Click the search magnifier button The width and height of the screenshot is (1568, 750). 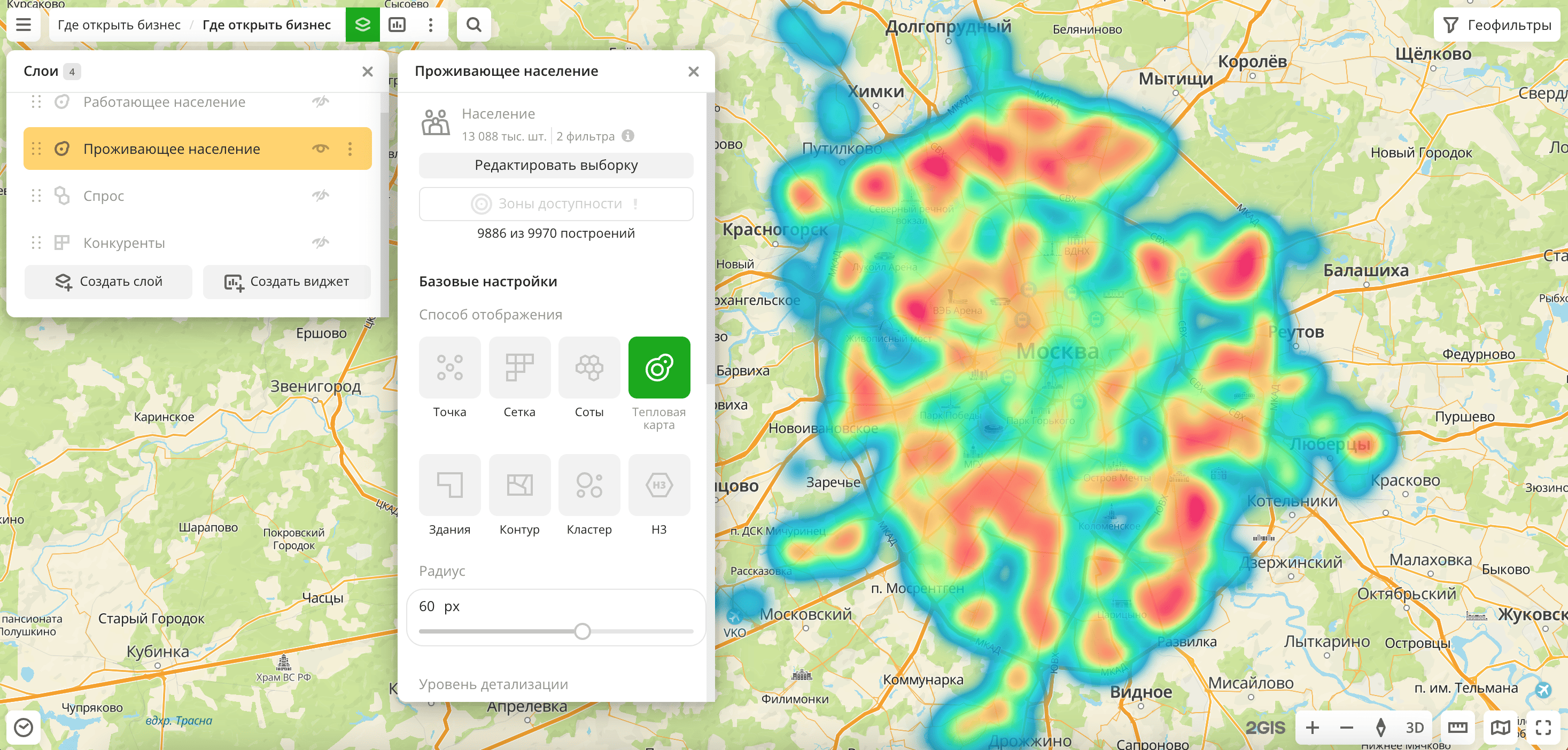point(473,25)
